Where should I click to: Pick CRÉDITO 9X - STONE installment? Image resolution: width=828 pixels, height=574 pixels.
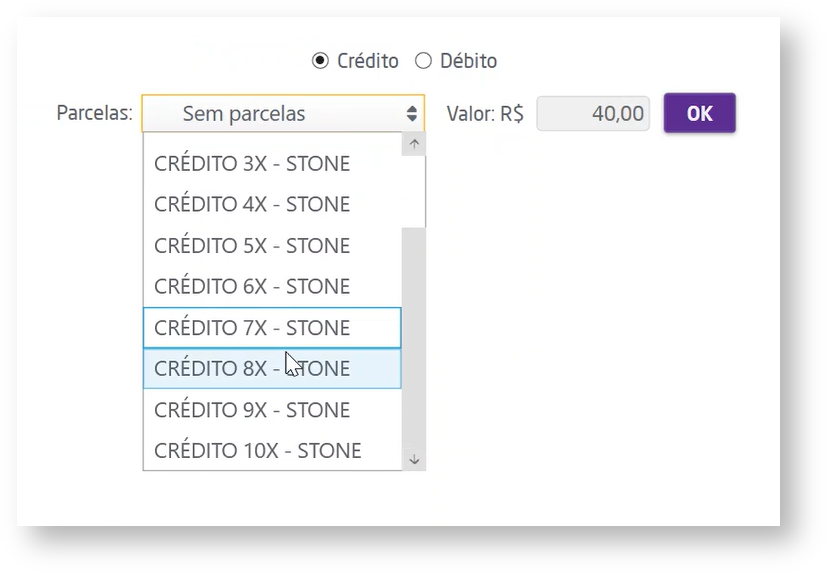(252, 410)
